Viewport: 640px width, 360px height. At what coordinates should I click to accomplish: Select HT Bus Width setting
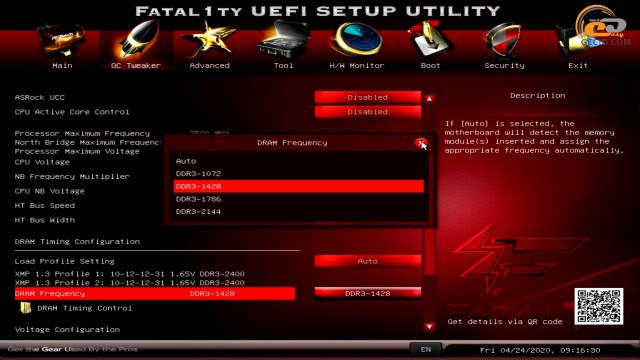[x=45, y=220]
